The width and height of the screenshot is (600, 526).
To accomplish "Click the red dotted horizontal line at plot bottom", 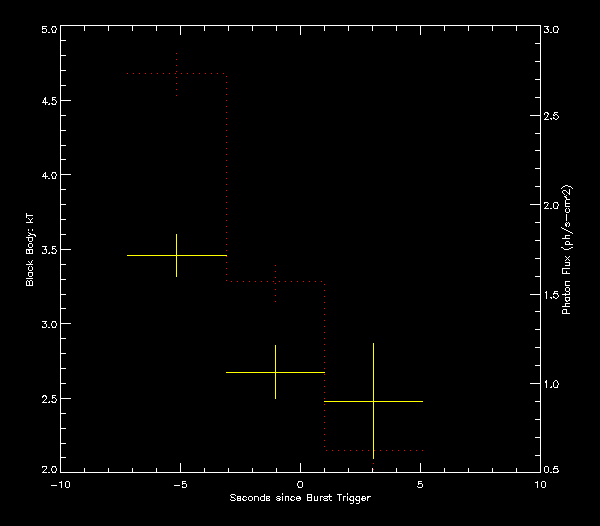I will [374, 451].
